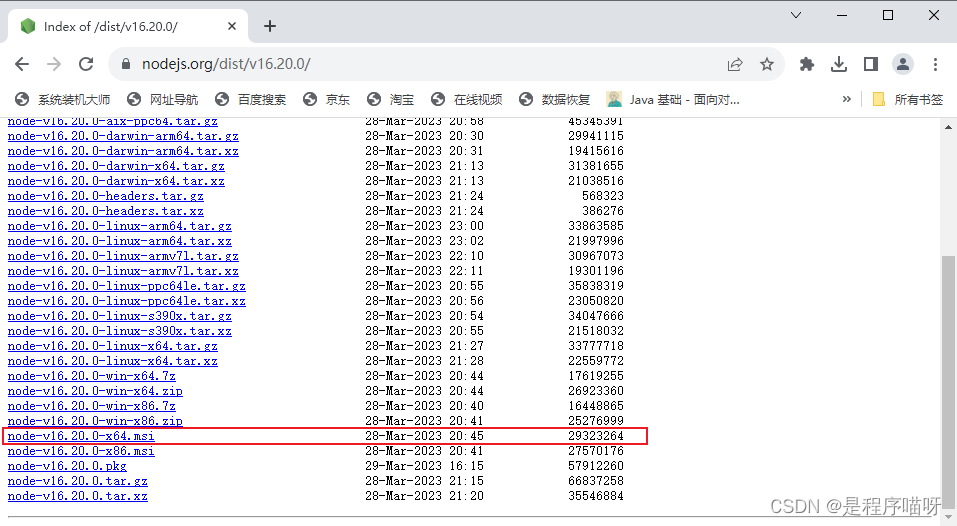
Task: Download node-v16.20.0-win-x64.zip
Action: [x=95, y=391]
